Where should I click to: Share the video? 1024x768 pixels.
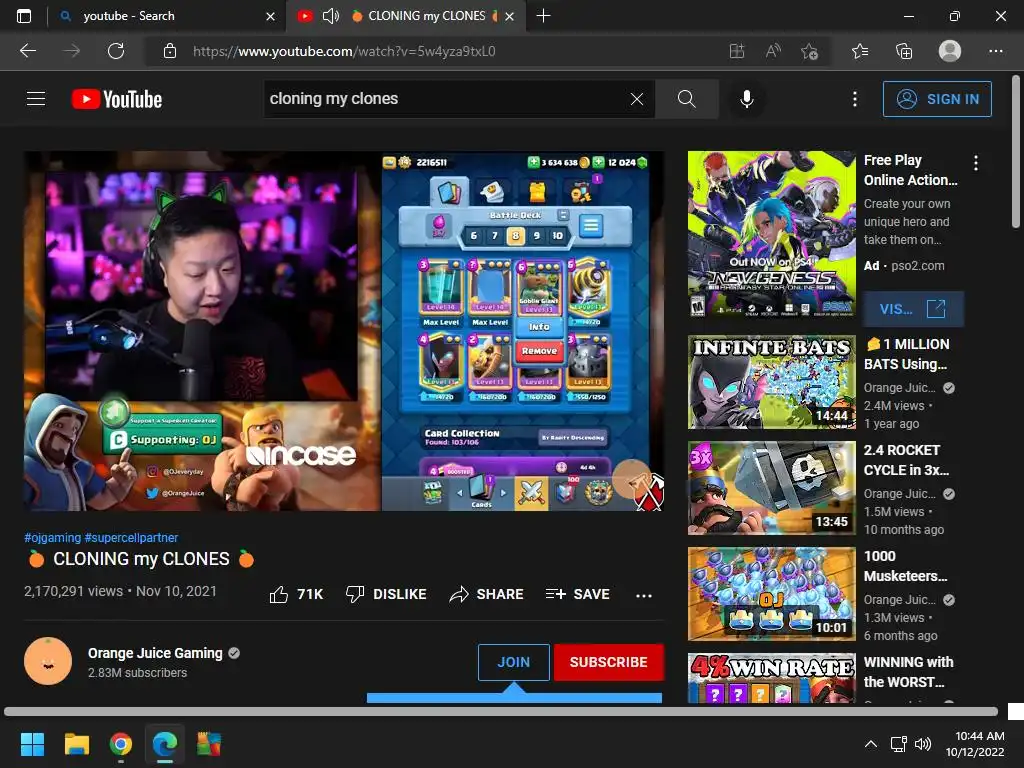487,594
